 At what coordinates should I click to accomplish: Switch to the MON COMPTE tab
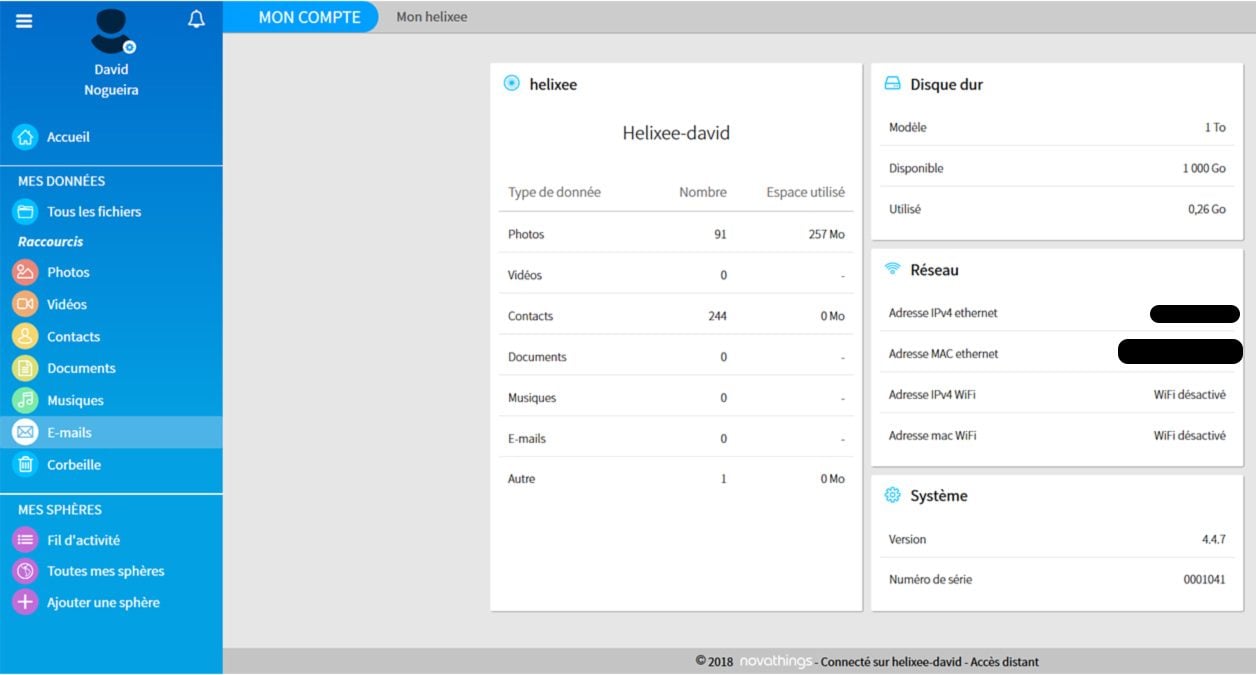[x=303, y=17]
